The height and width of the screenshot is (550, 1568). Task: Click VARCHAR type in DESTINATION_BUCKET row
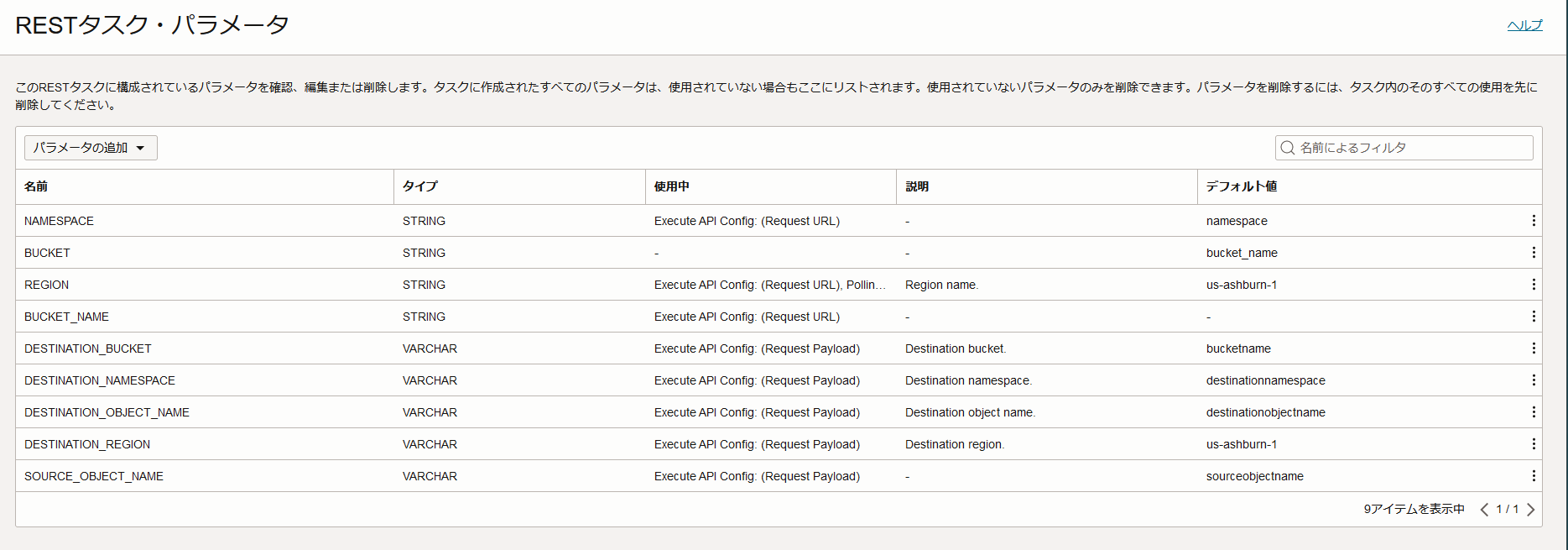[x=430, y=348]
